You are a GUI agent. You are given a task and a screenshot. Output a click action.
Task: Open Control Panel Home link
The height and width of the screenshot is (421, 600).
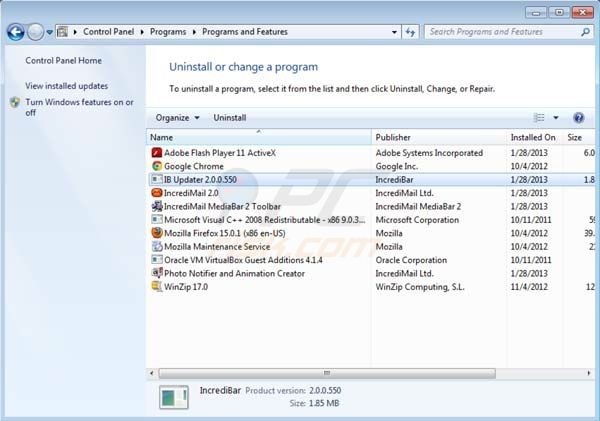64,60
